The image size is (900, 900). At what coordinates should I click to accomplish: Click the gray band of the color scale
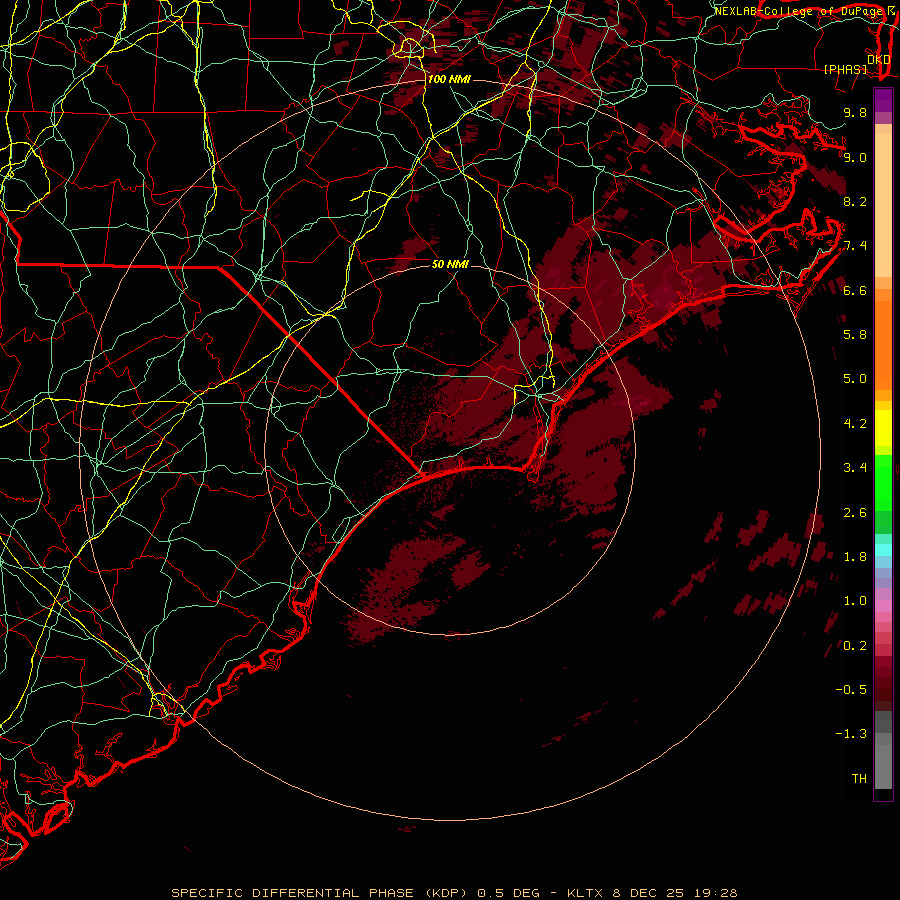(x=883, y=749)
